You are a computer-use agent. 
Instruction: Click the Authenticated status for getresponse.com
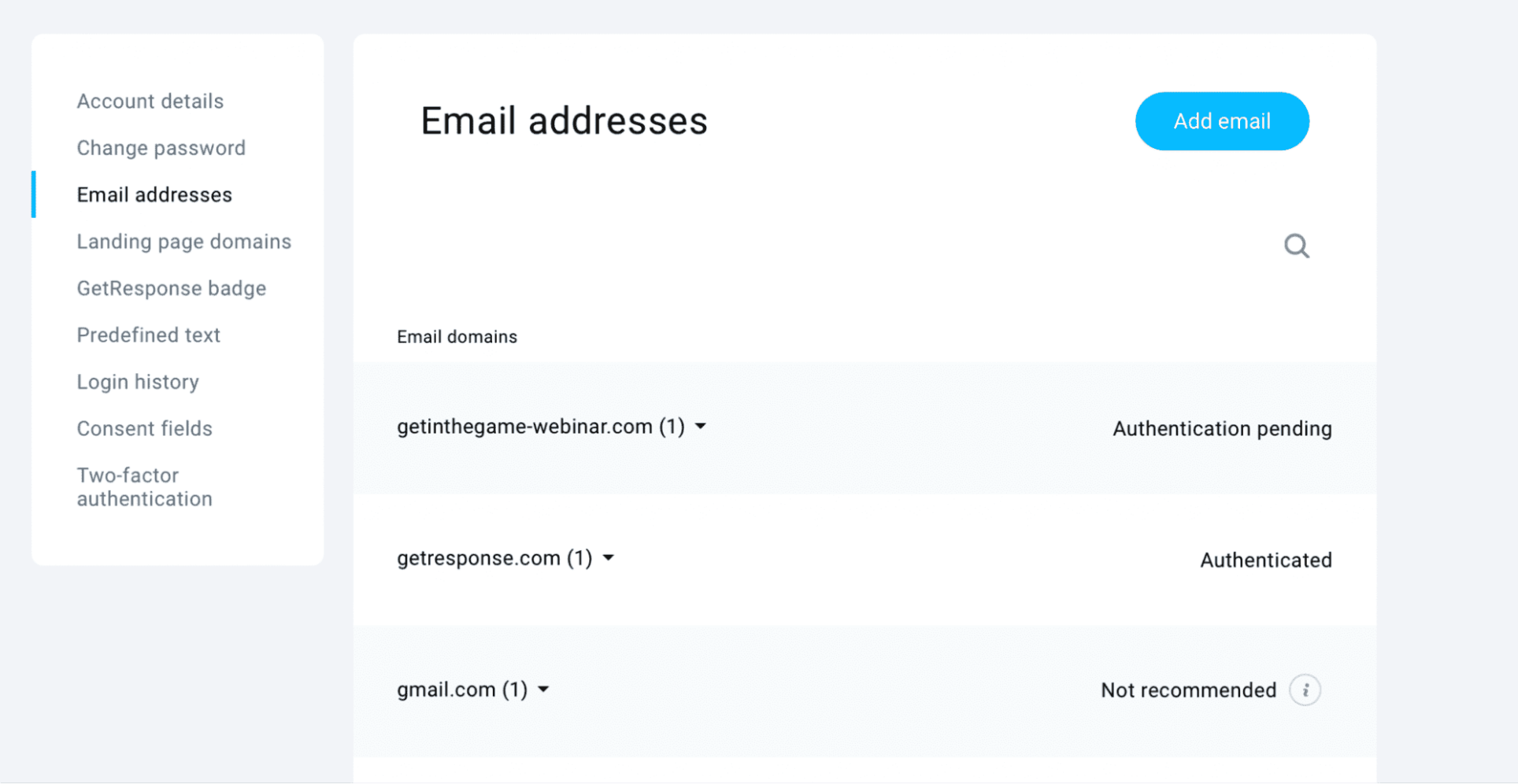tap(1265, 560)
